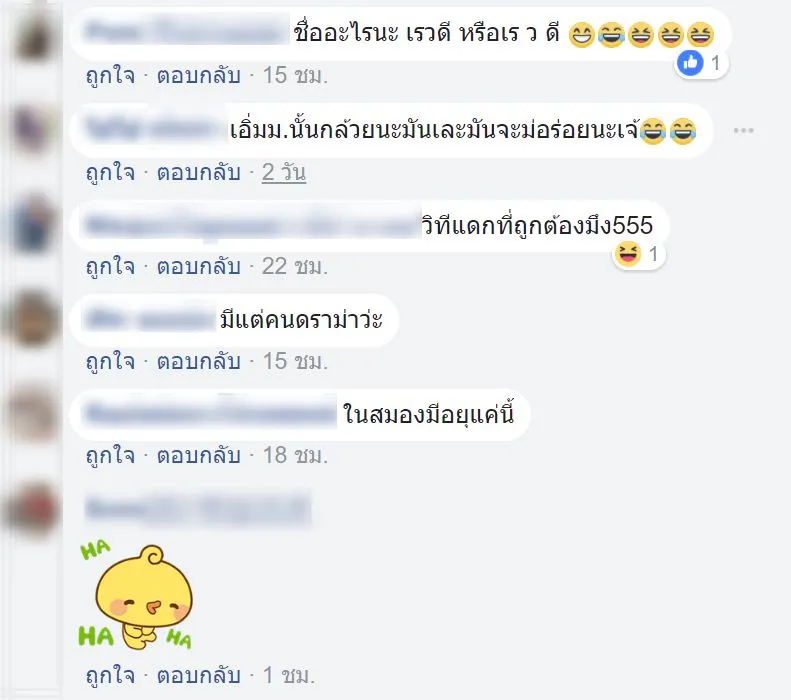Open profile picture beside the 555 comment
Screen dimensions: 791x700
coord(33,224)
